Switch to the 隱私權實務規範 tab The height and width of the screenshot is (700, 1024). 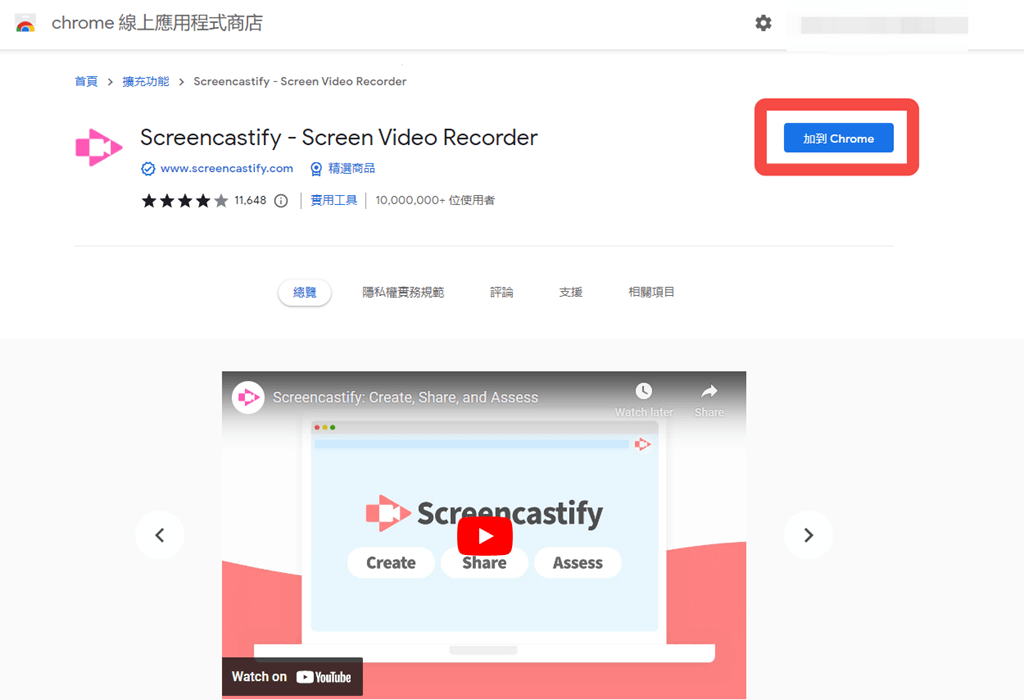tap(403, 293)
